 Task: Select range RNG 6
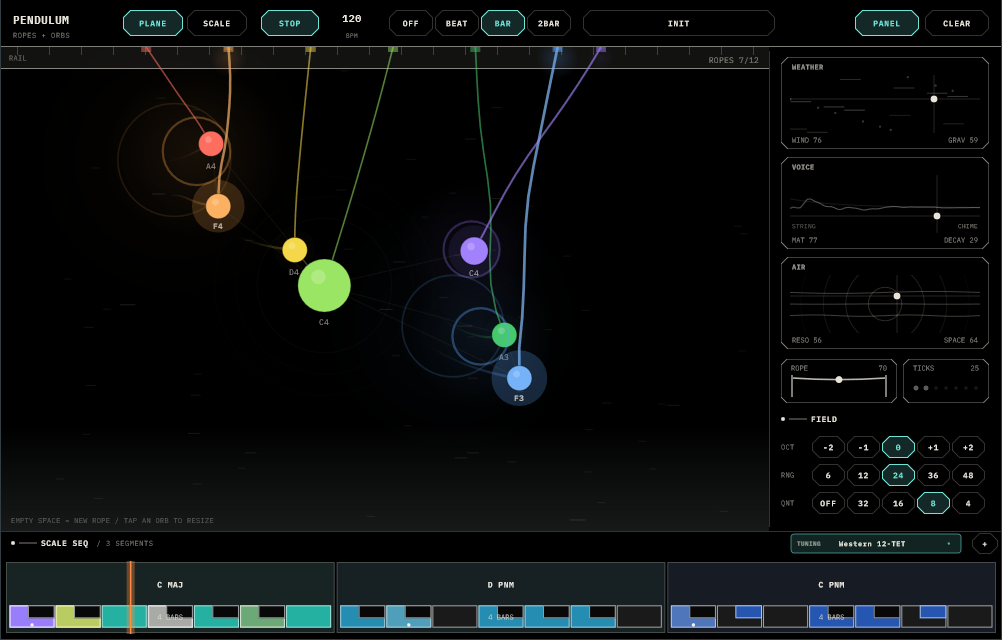click(828, 475)
